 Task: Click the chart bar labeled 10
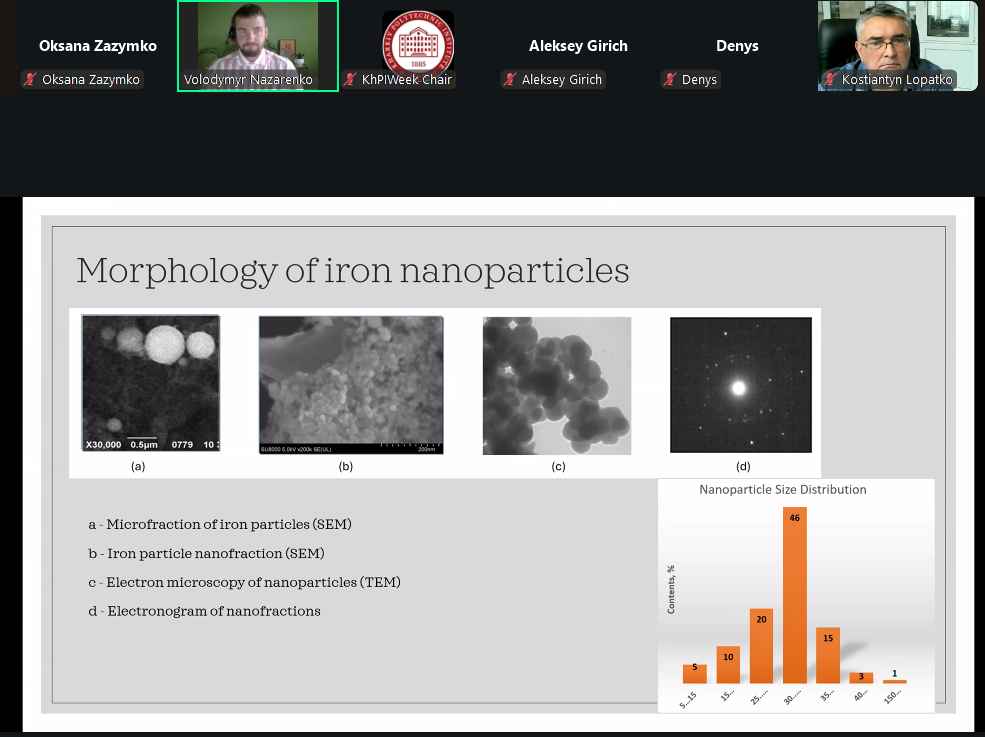[728, 665]
